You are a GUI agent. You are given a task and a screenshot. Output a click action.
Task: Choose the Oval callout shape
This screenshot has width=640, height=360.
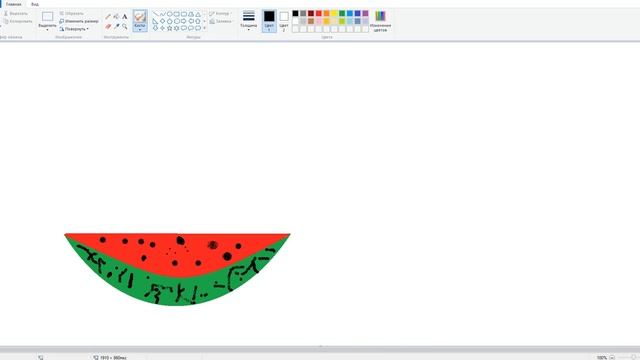tap(191, 28)
